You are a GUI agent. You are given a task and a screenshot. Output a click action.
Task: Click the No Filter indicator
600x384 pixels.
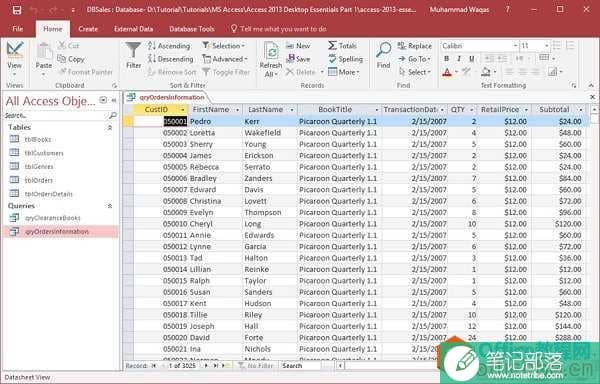pos(256,366)
